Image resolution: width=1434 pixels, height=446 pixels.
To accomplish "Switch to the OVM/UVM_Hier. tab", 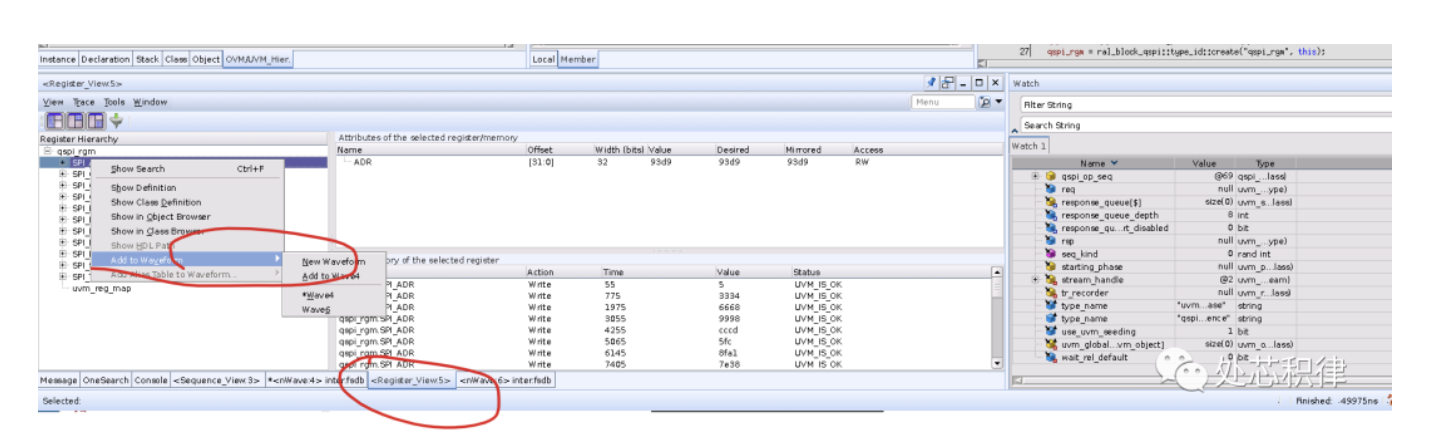I will click(x=258, y=59).
